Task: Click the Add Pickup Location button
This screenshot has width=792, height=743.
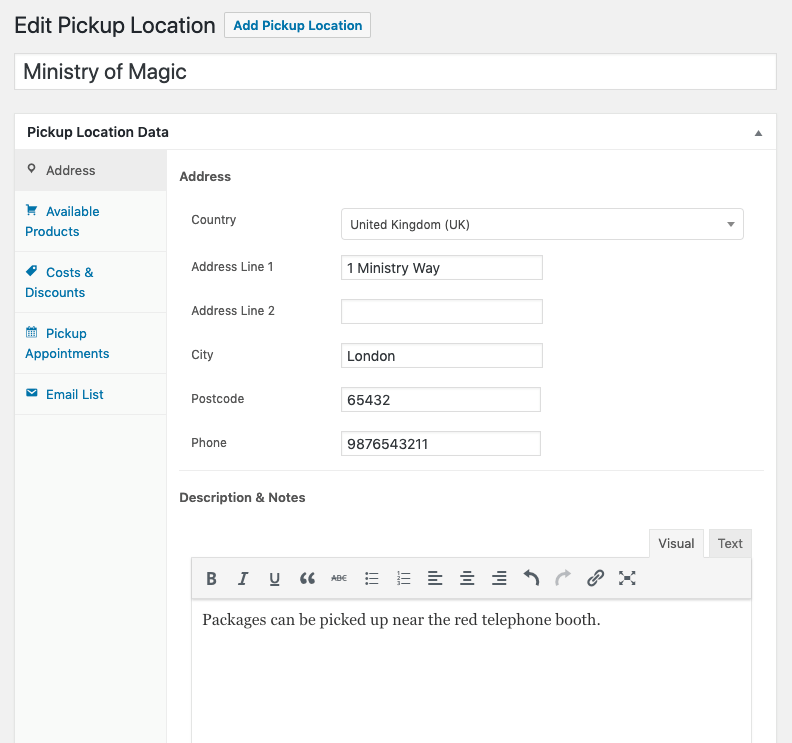Action: [297, 25]
